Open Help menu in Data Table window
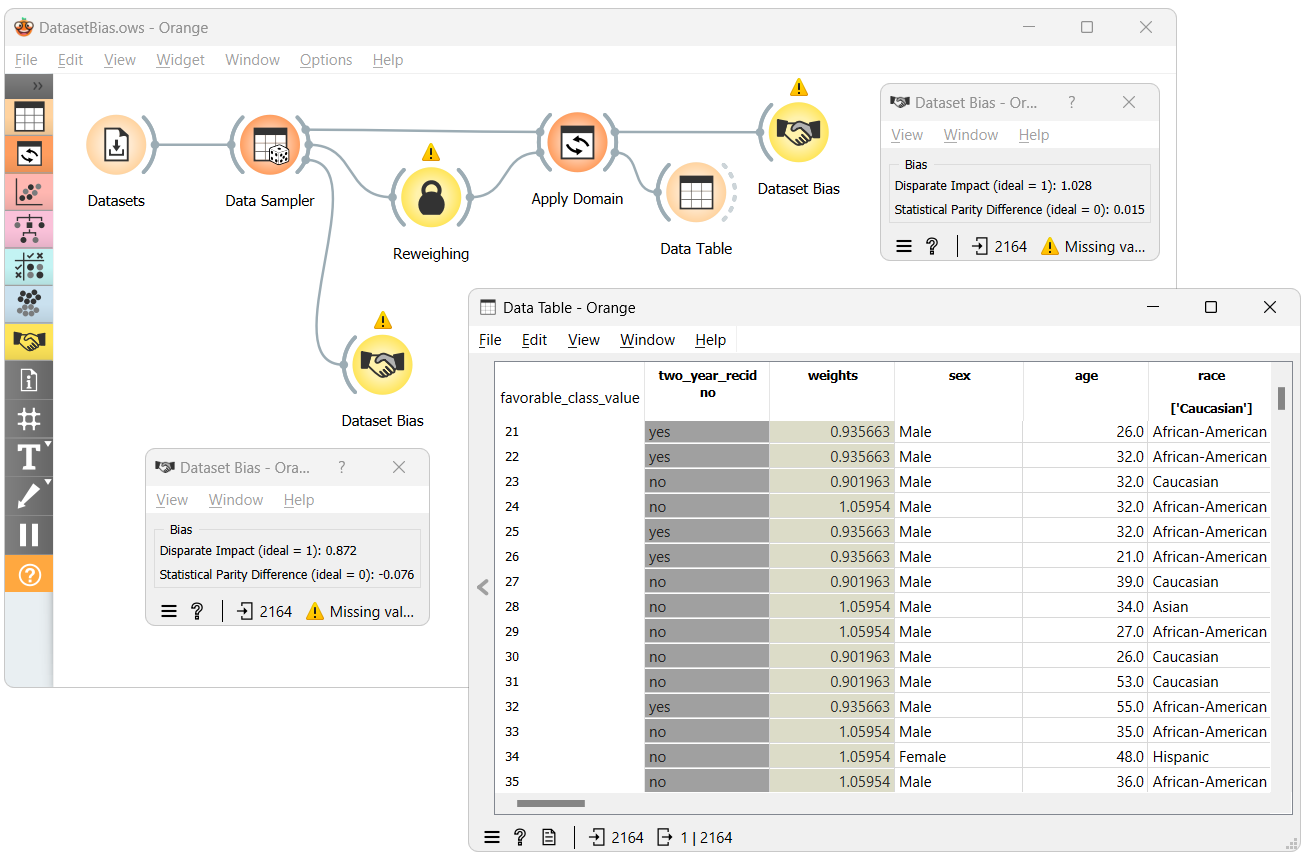1306x856 pixels. point(711,340)
